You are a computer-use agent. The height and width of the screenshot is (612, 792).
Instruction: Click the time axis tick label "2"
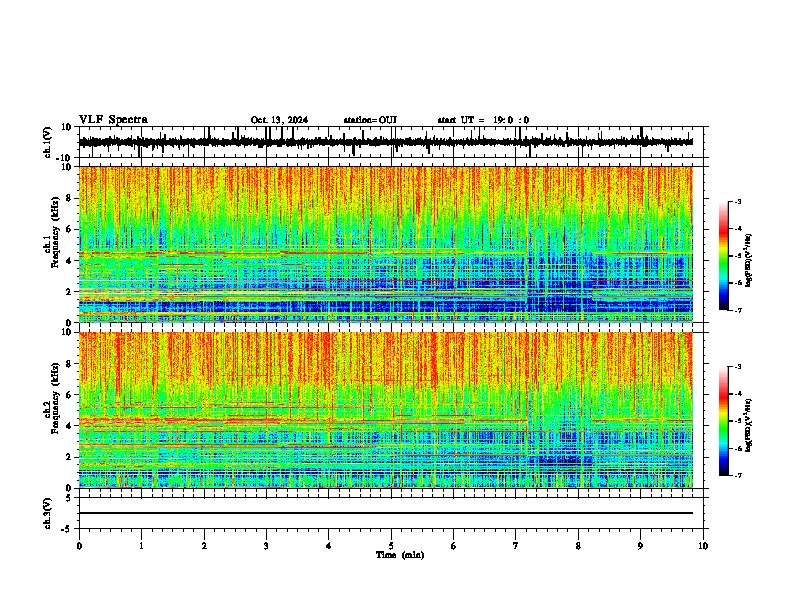pos(204,546)
